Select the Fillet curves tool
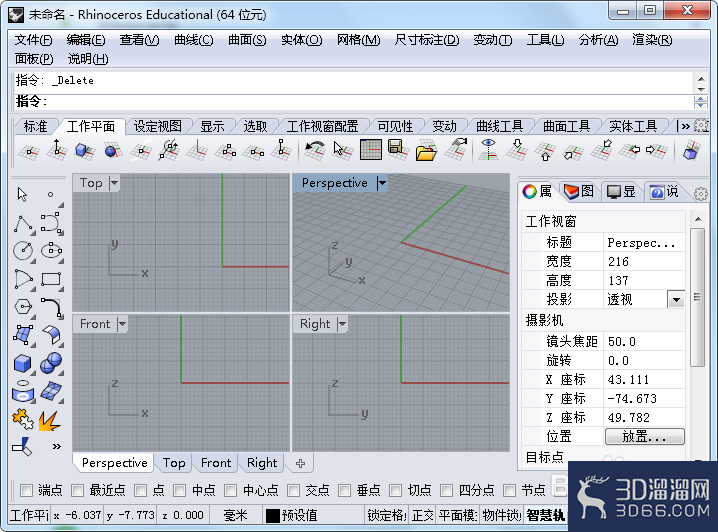 (x=51, y=306)
